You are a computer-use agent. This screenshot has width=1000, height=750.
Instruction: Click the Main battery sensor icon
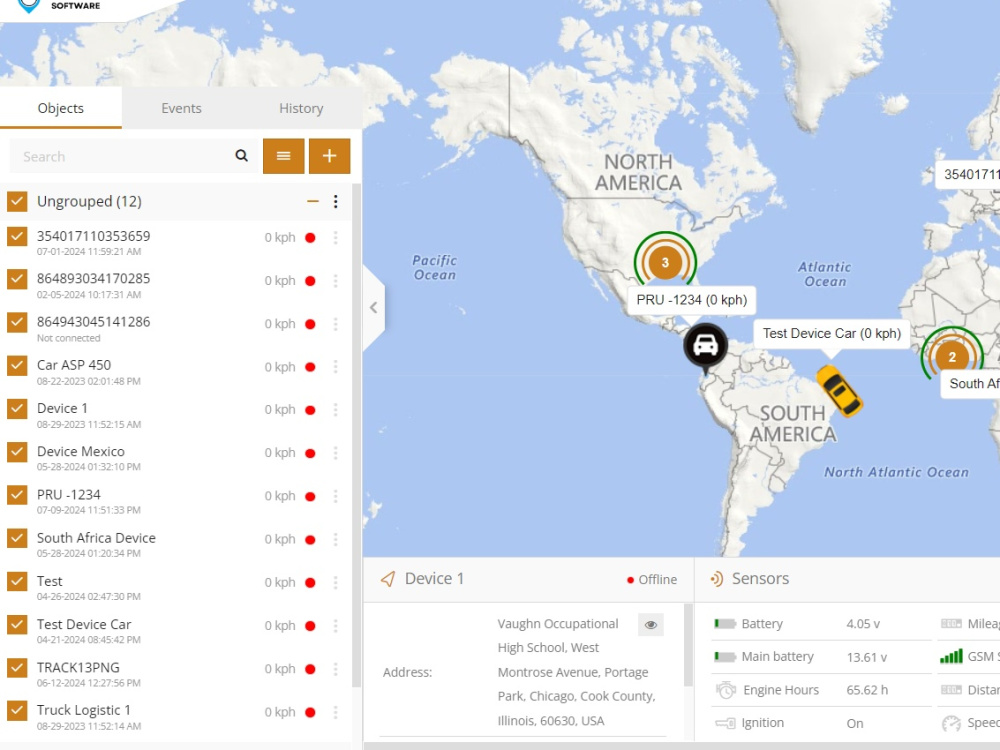click(724, 657)
